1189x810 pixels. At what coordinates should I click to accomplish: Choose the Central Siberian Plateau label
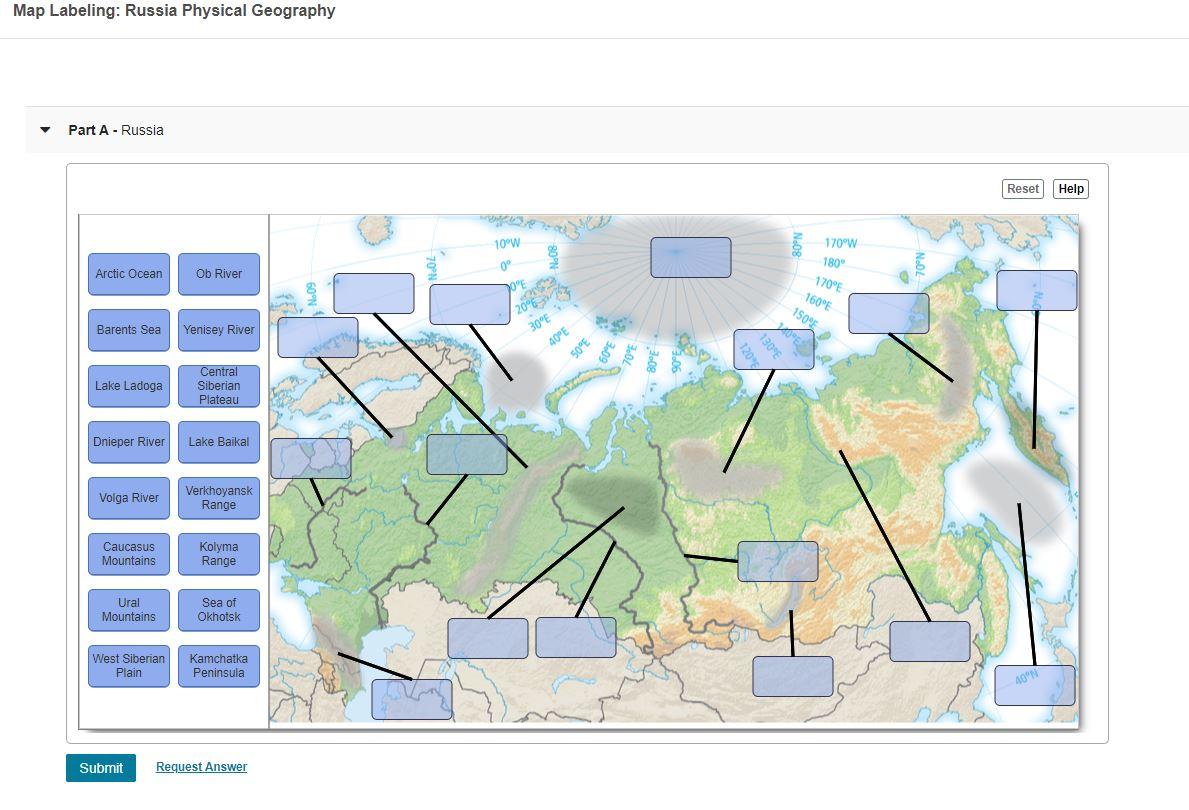point(219,386)
